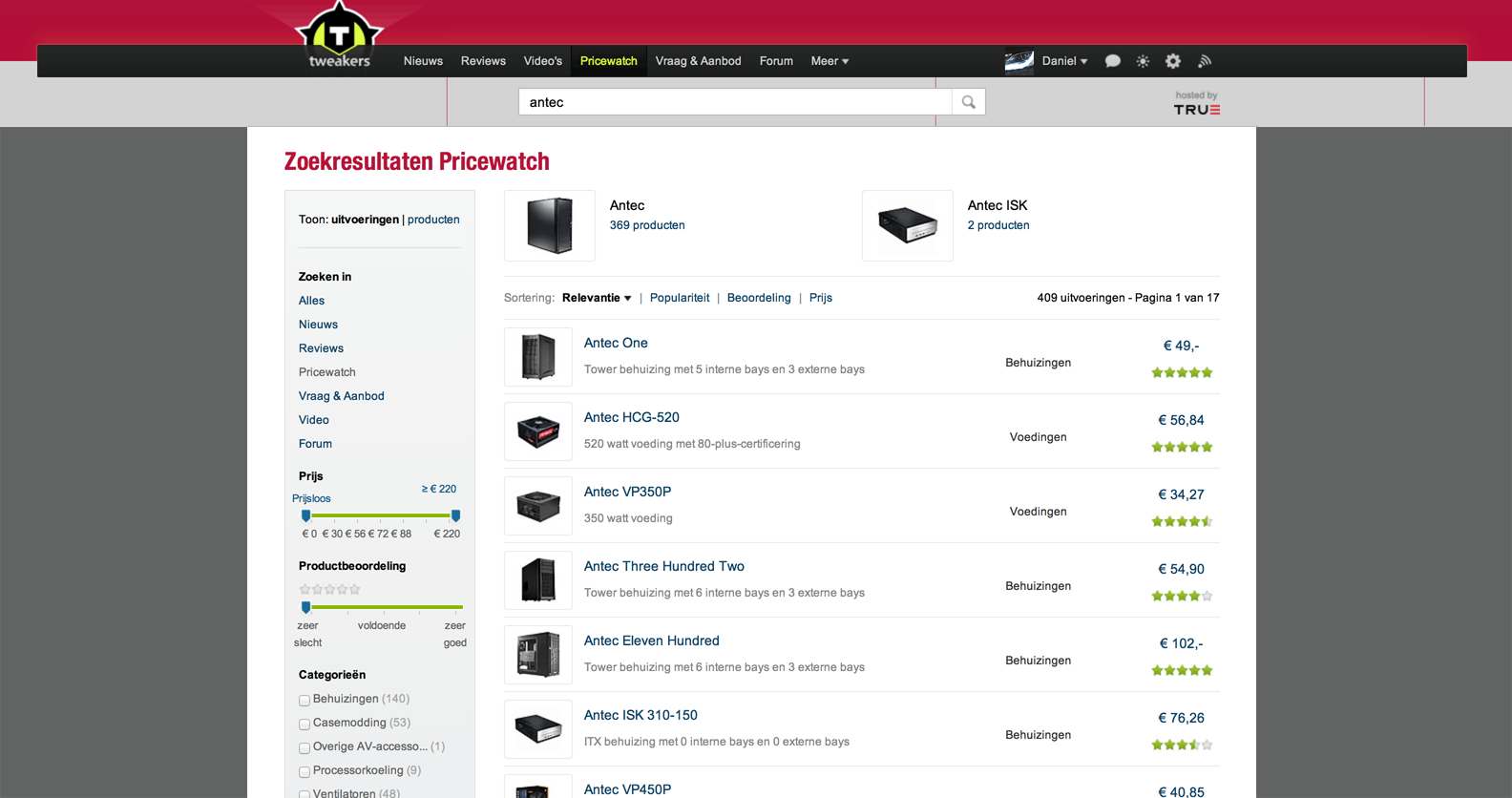Viewport: 1512px width, 798px height.
Task: Open the messages speech bubble icon
Action: (x=1112, y=61)
